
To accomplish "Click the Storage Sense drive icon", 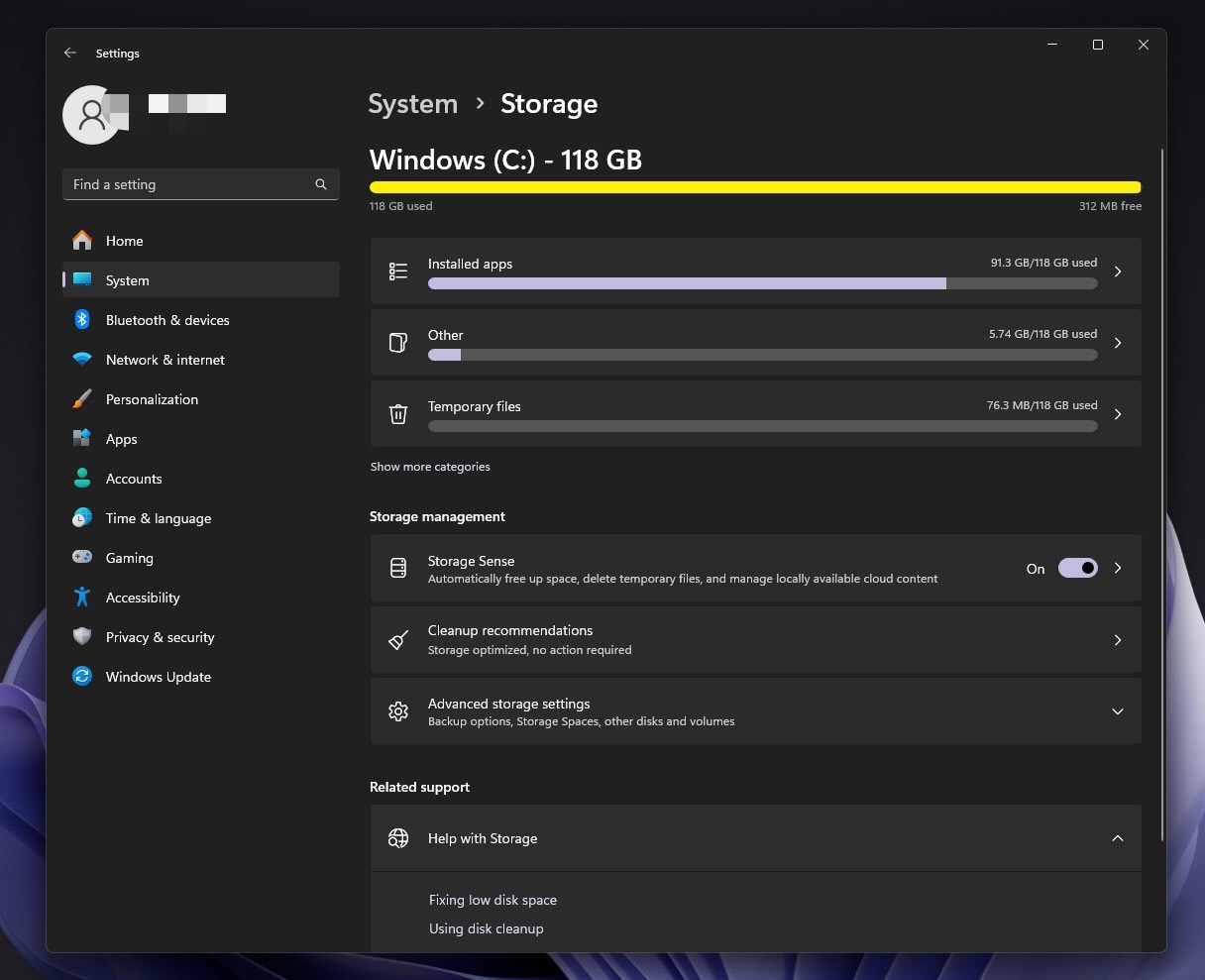I will point(398,569).
